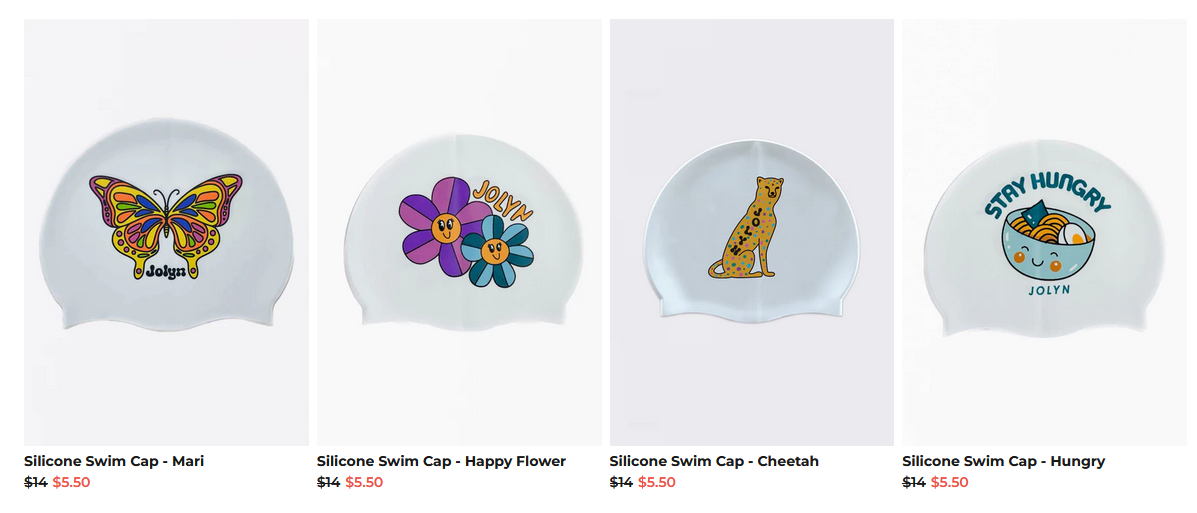Click the $5.50 sale price under Mari cap

71,482
